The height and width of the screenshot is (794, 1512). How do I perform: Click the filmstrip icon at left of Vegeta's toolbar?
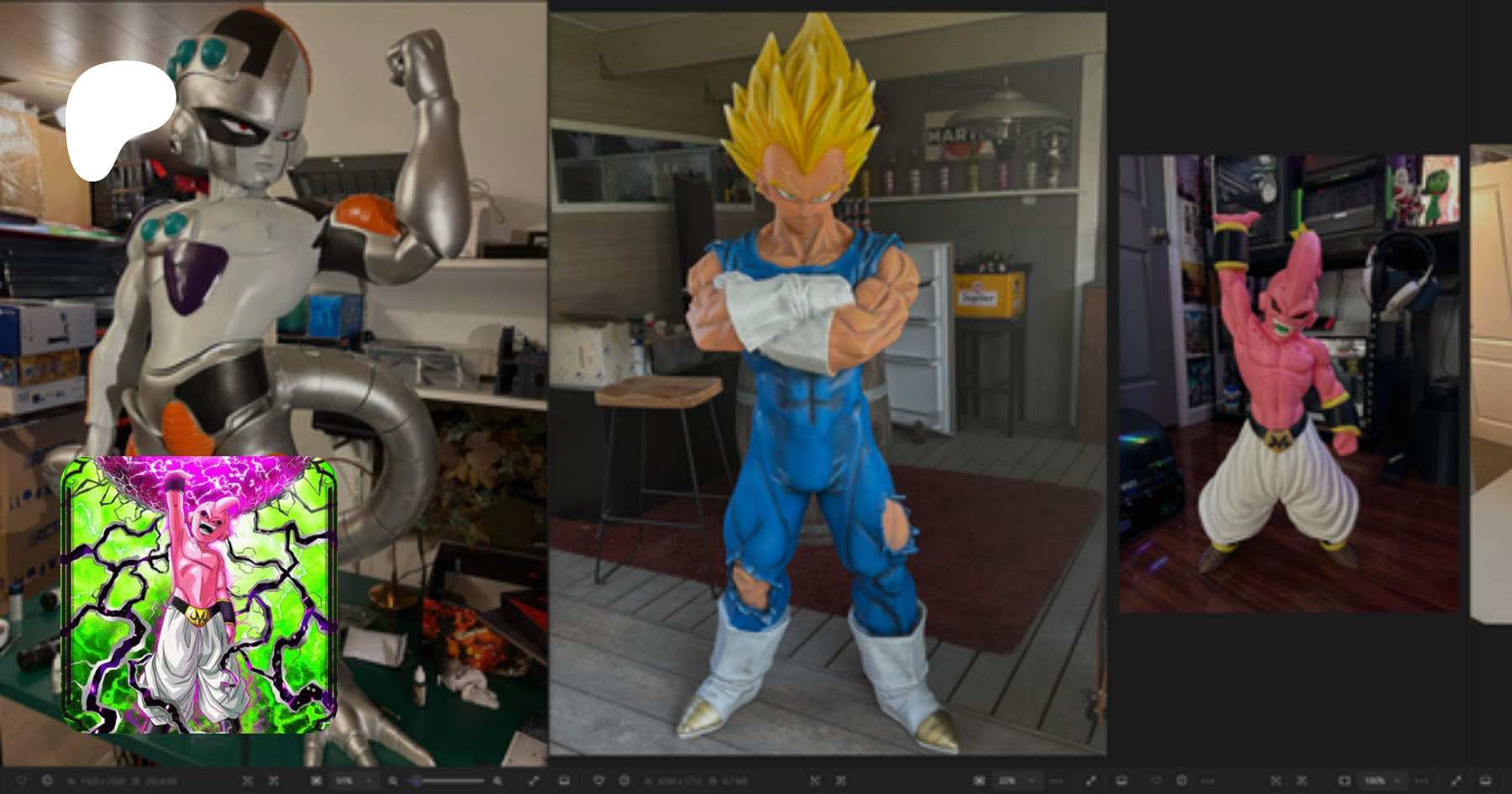pos(564,781)
